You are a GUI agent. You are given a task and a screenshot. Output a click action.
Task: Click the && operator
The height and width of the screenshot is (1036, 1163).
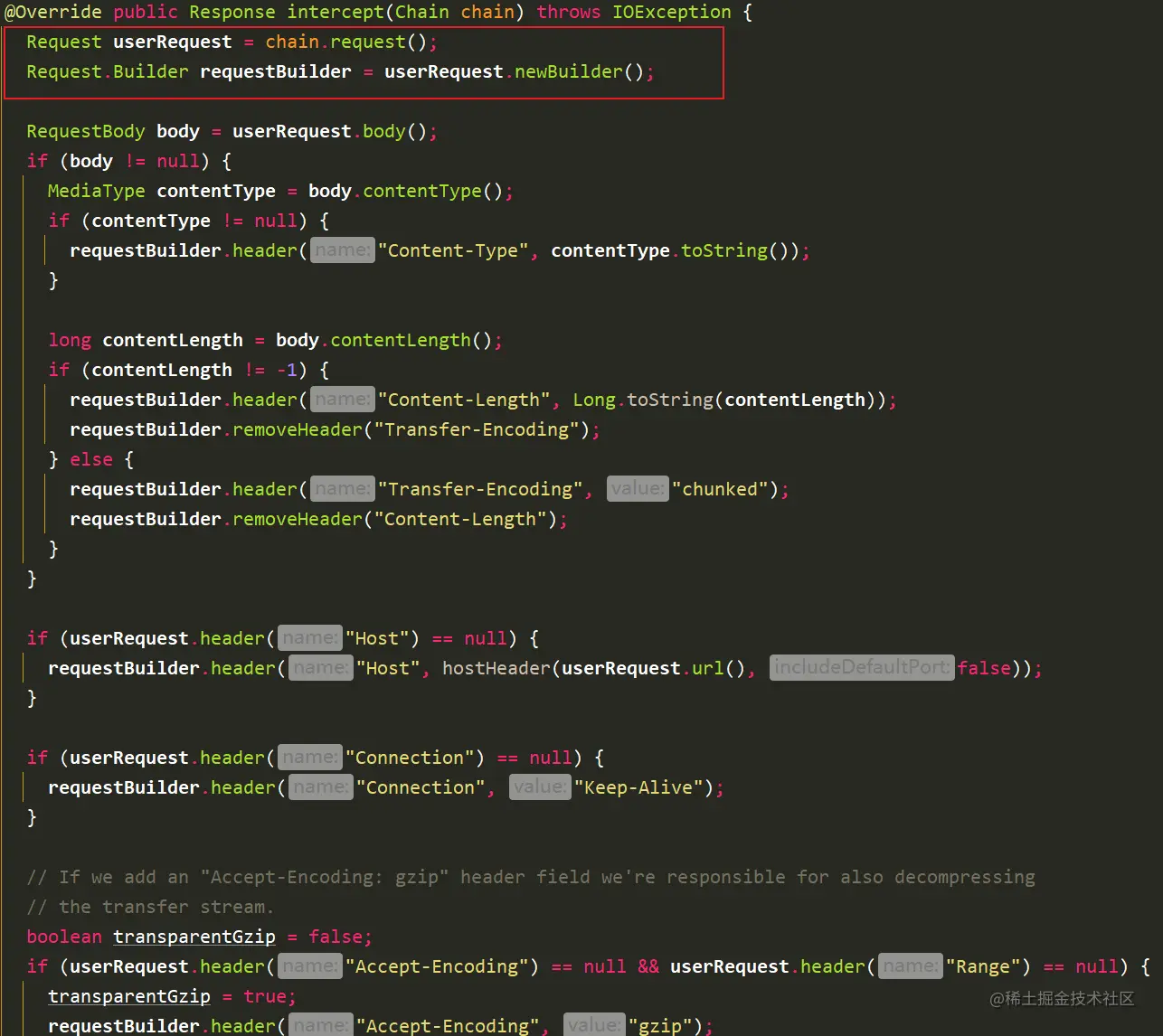coord(648,966)
